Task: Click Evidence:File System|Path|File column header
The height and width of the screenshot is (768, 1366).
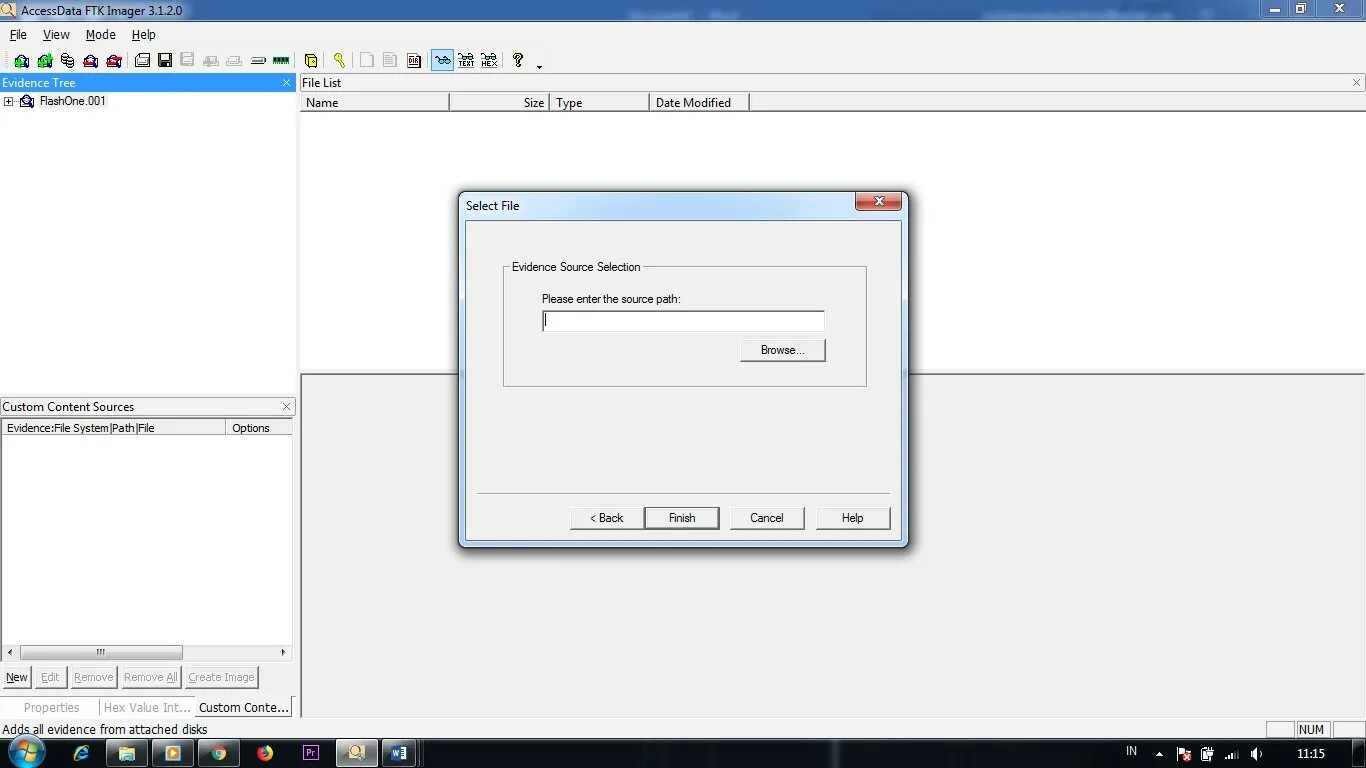Action: [x=114, y=428]
